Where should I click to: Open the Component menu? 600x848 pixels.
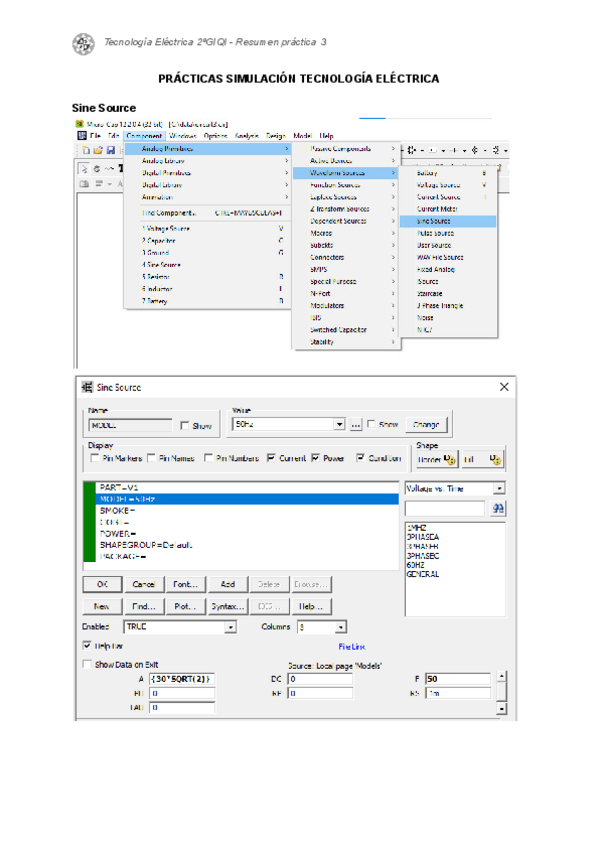[x=144, y=136]
